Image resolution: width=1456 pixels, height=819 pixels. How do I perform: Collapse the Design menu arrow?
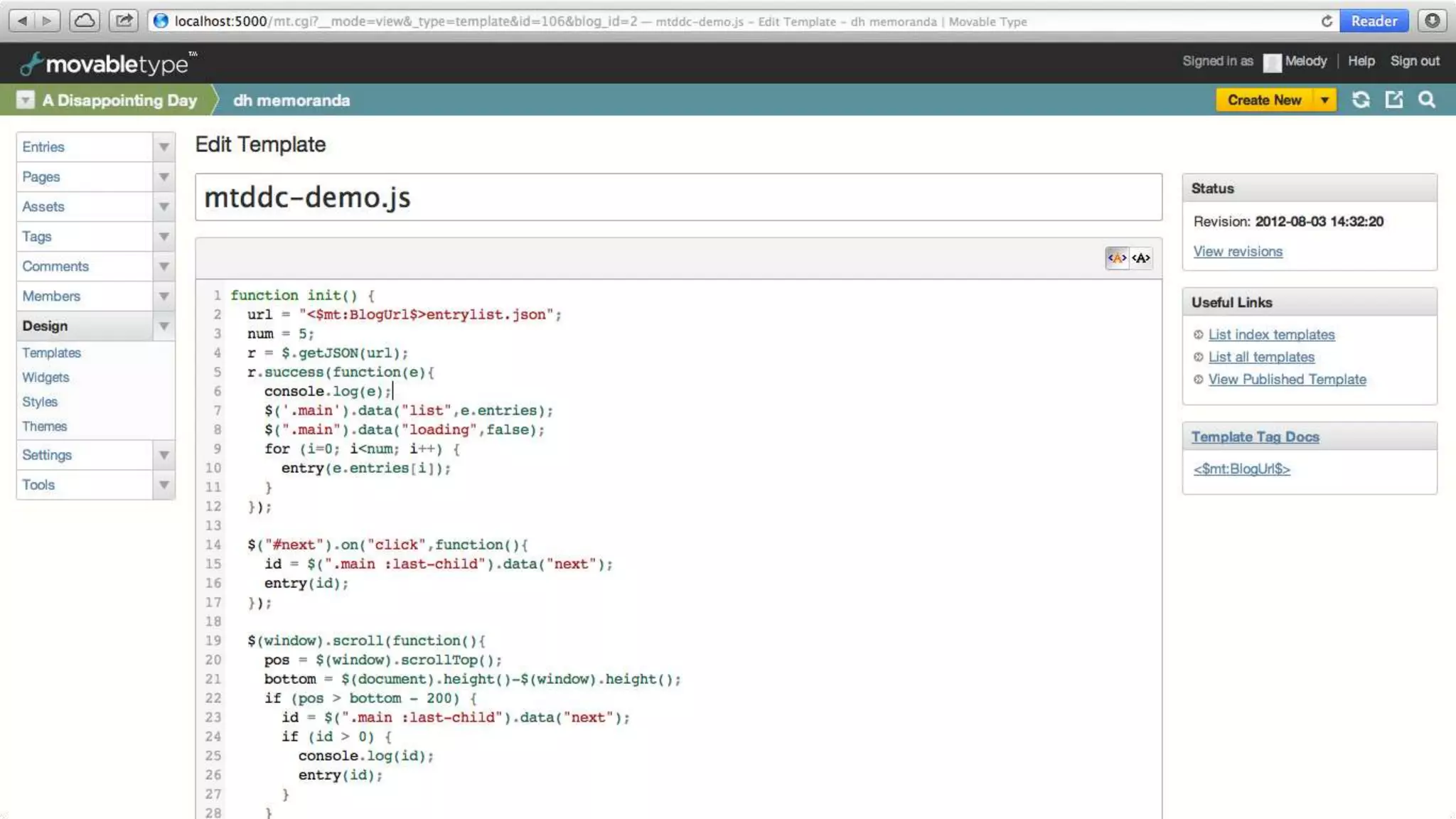[x=164, y=326]
